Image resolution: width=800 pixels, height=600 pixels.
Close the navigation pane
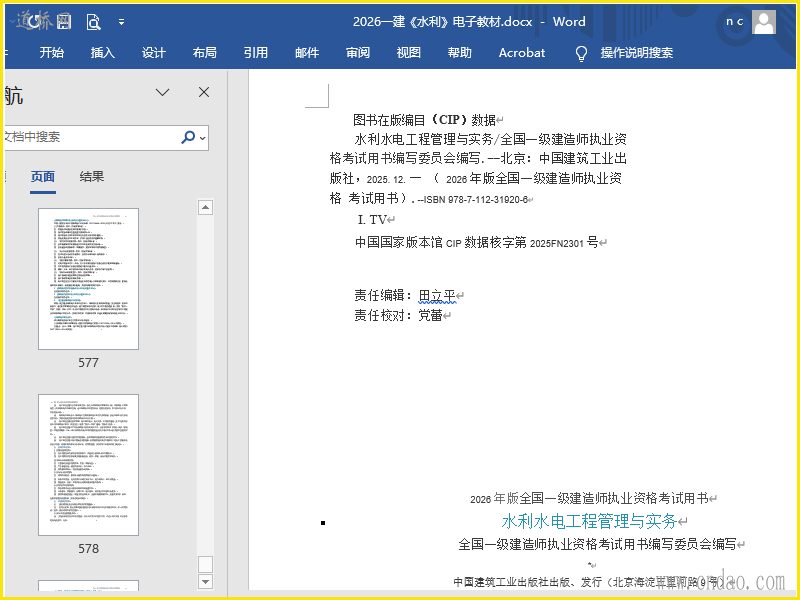(204, 92)
